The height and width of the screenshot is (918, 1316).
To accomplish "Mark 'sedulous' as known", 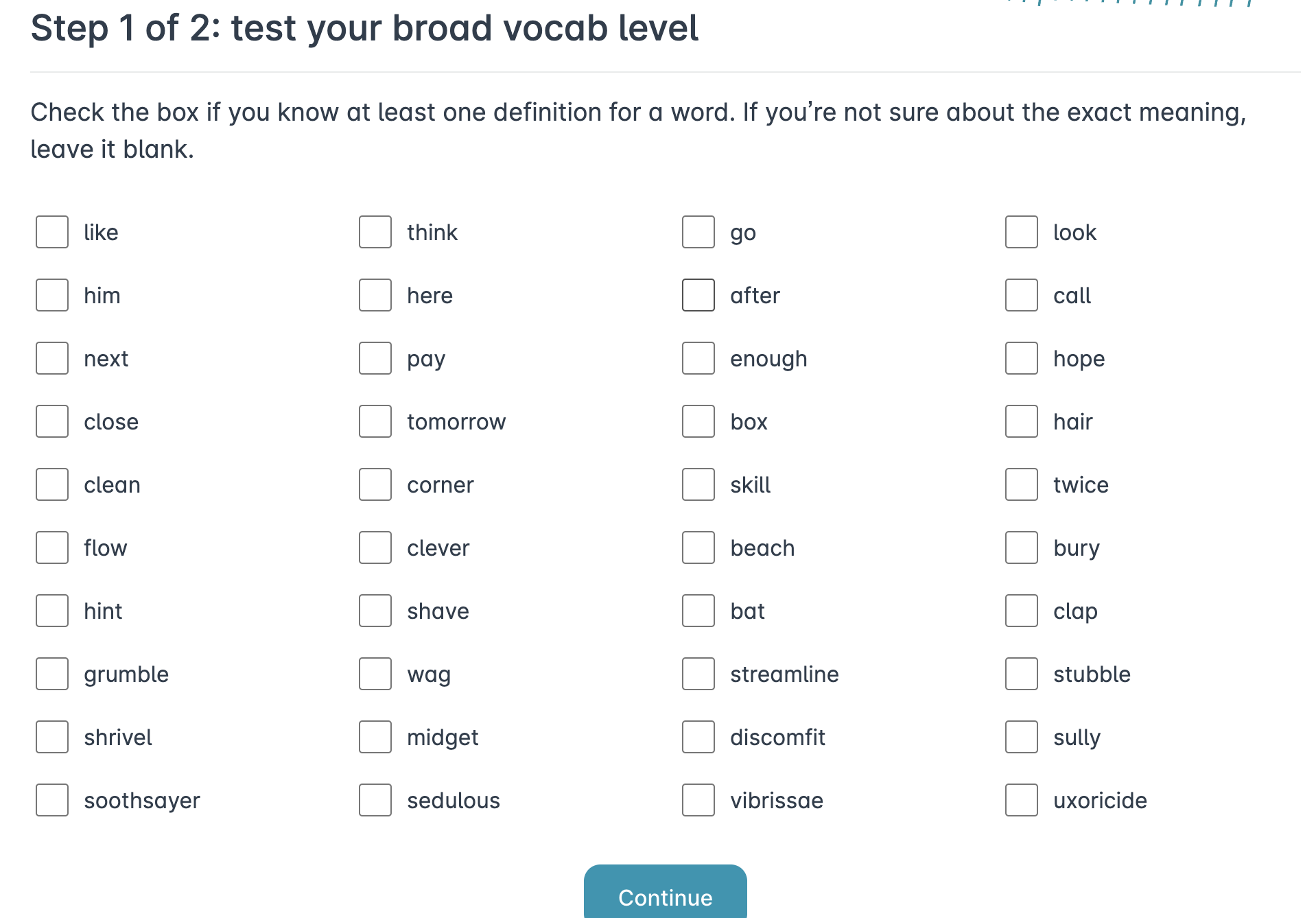I will [375, 800].
